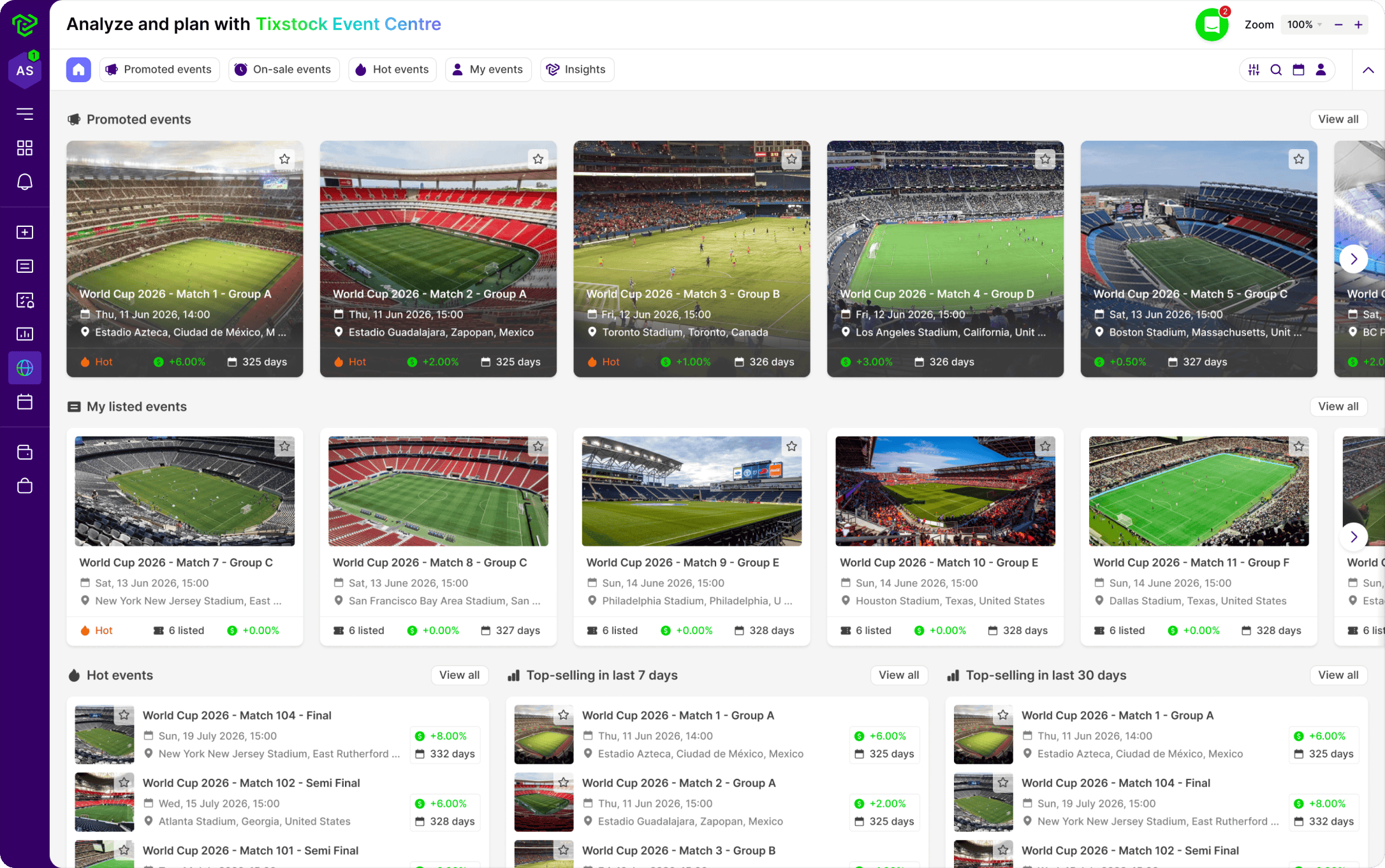
Task: Open the reports bar chart icon in sidebar
Action: tap(25, 334)
